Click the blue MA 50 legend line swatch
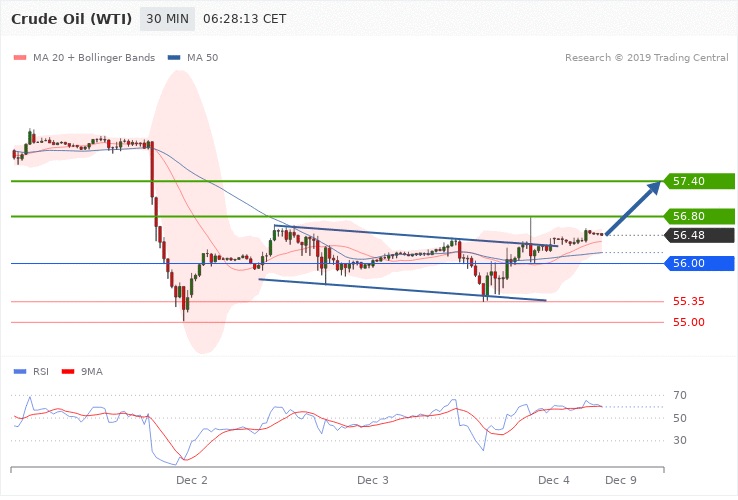This screenshot has height=500, width=738. (x=174, y=58)
